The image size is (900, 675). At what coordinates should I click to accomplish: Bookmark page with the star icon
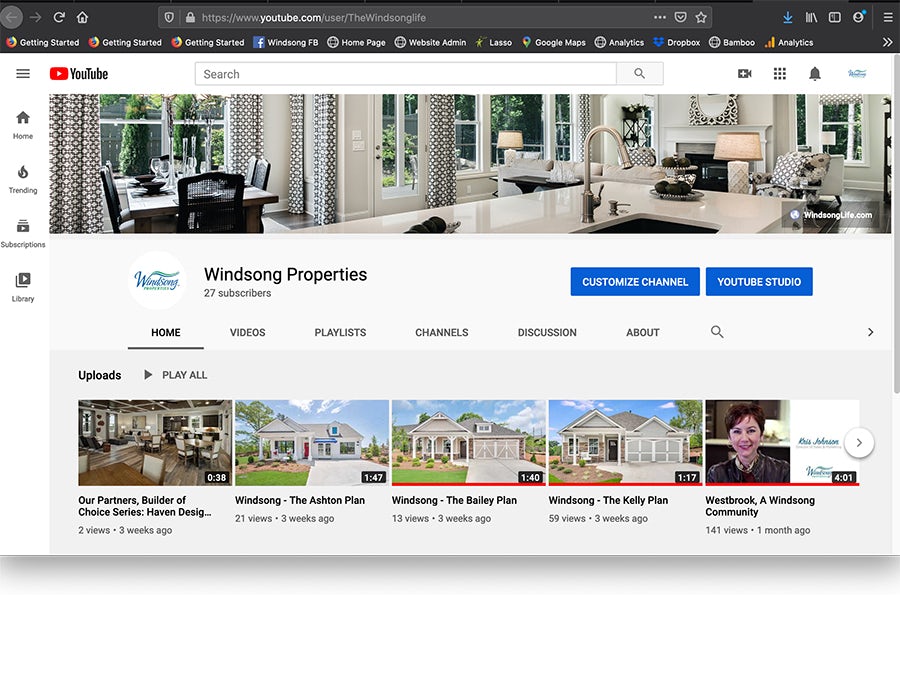701,17
